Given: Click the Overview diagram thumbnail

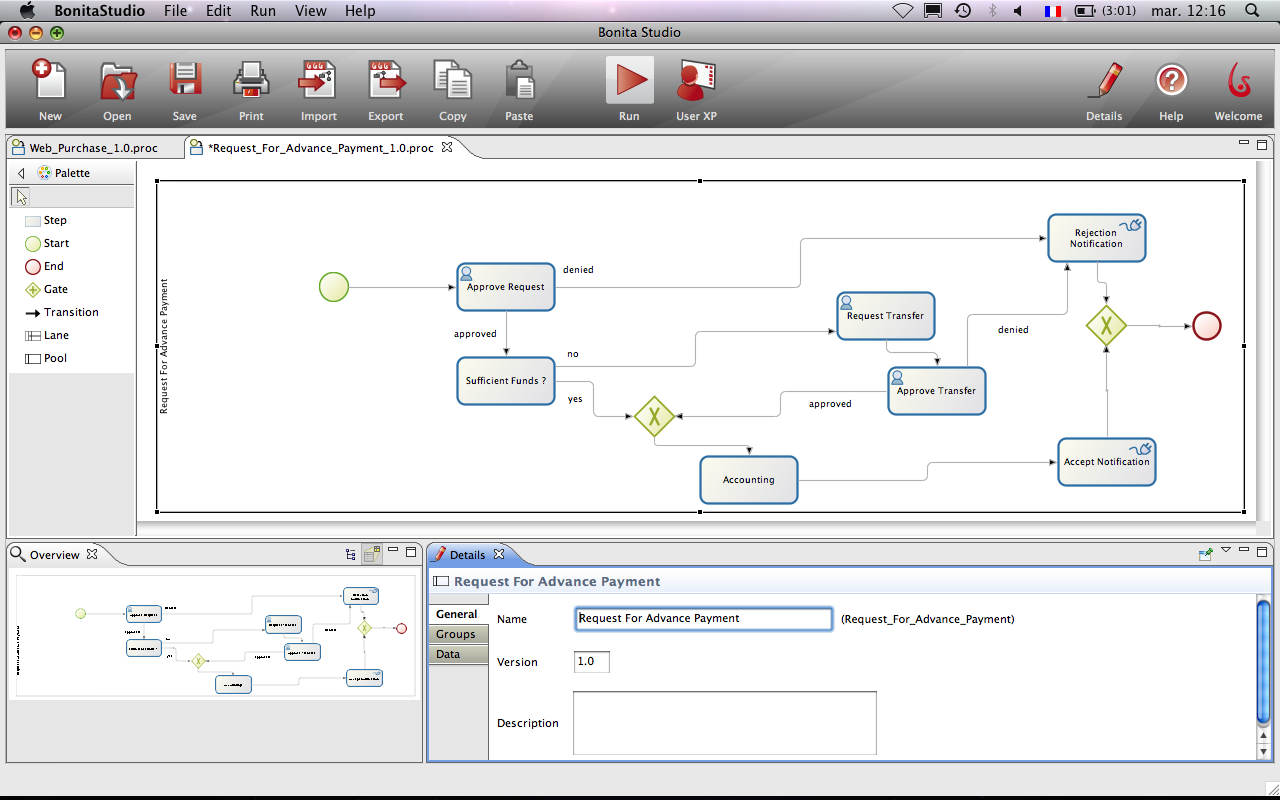Looking at the screenshot, I should pos(213,637).
